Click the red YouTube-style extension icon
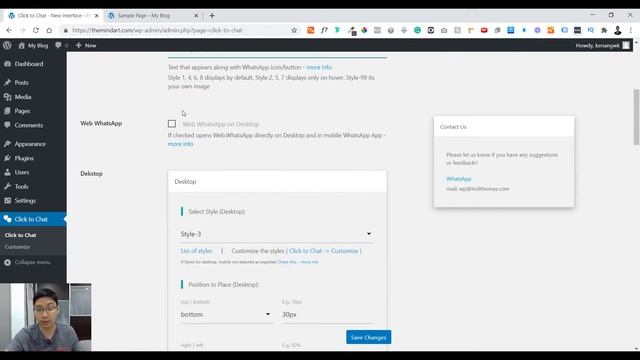 click(484, 30)
